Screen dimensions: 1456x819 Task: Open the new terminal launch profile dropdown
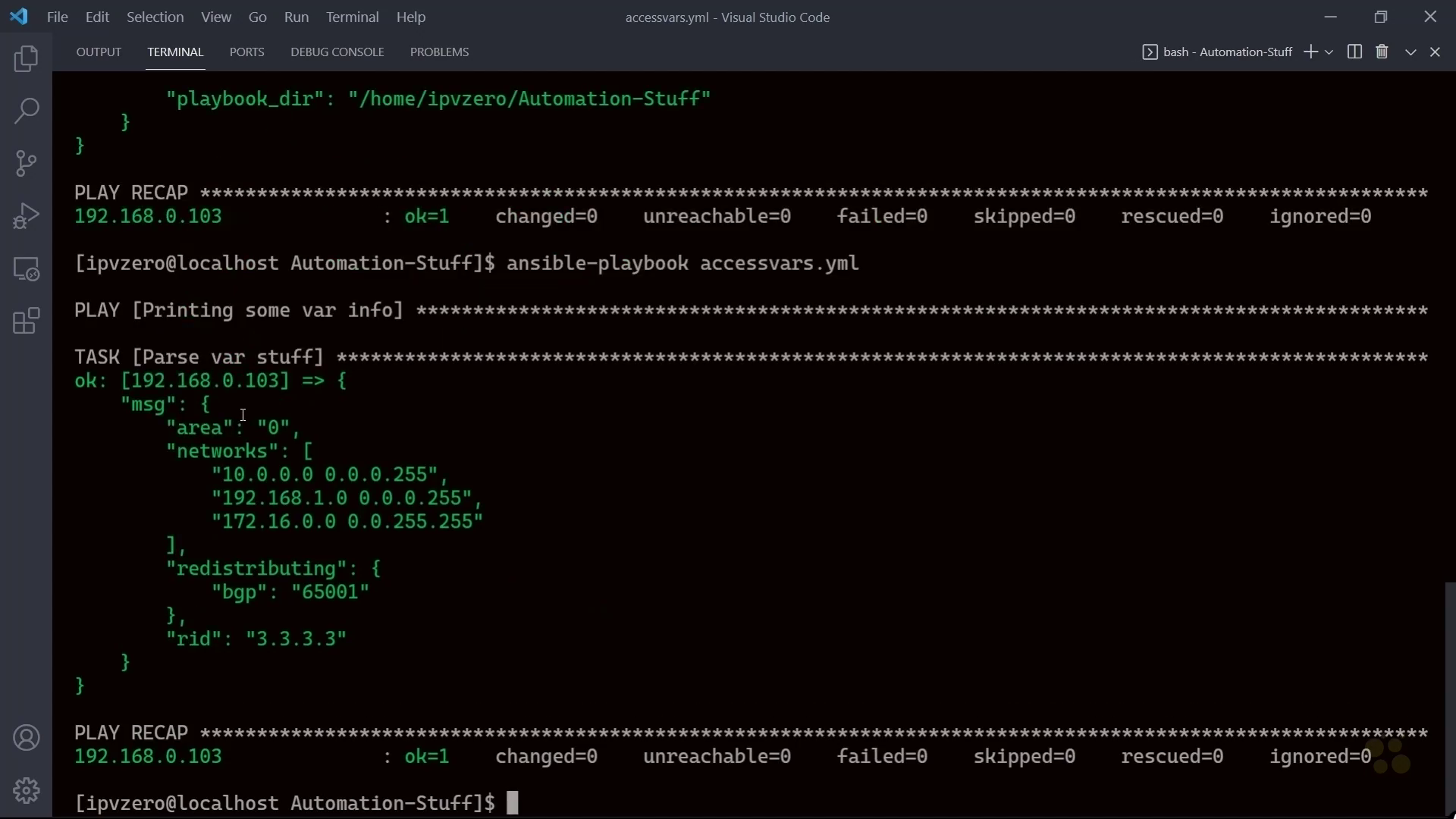(x=1329, y=52)
